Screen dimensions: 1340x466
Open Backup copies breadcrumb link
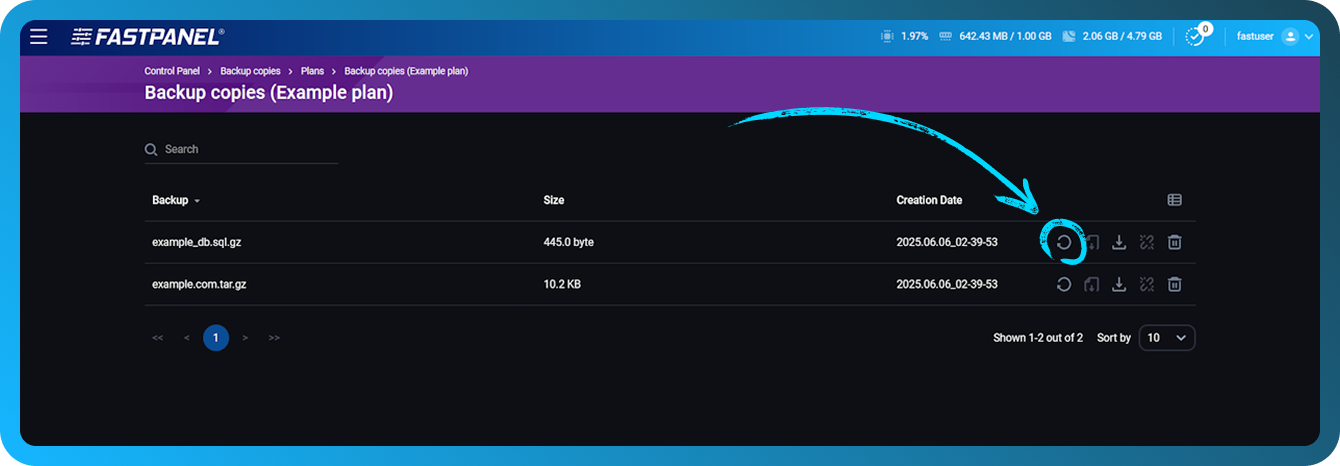pyautogui.click(x=250, y=71)
